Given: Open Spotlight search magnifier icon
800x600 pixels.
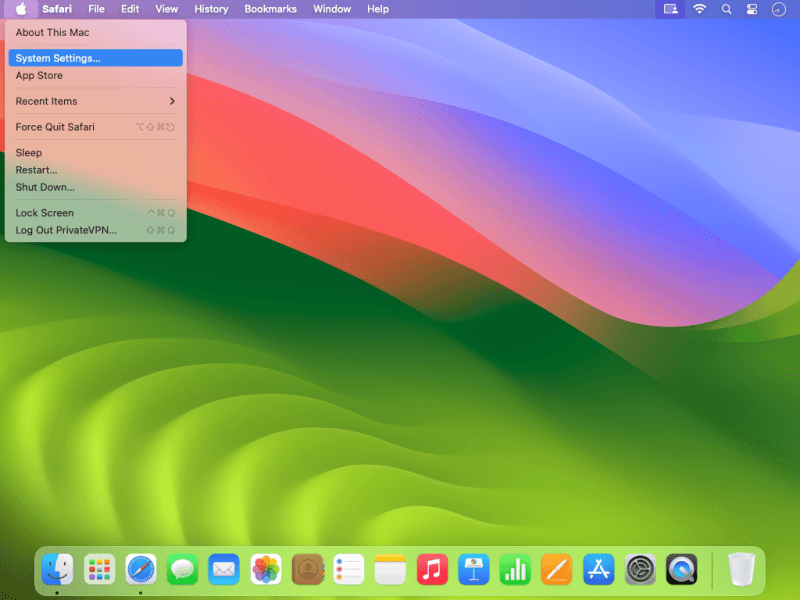Looking at the screenshot, I should coord(727,9).
